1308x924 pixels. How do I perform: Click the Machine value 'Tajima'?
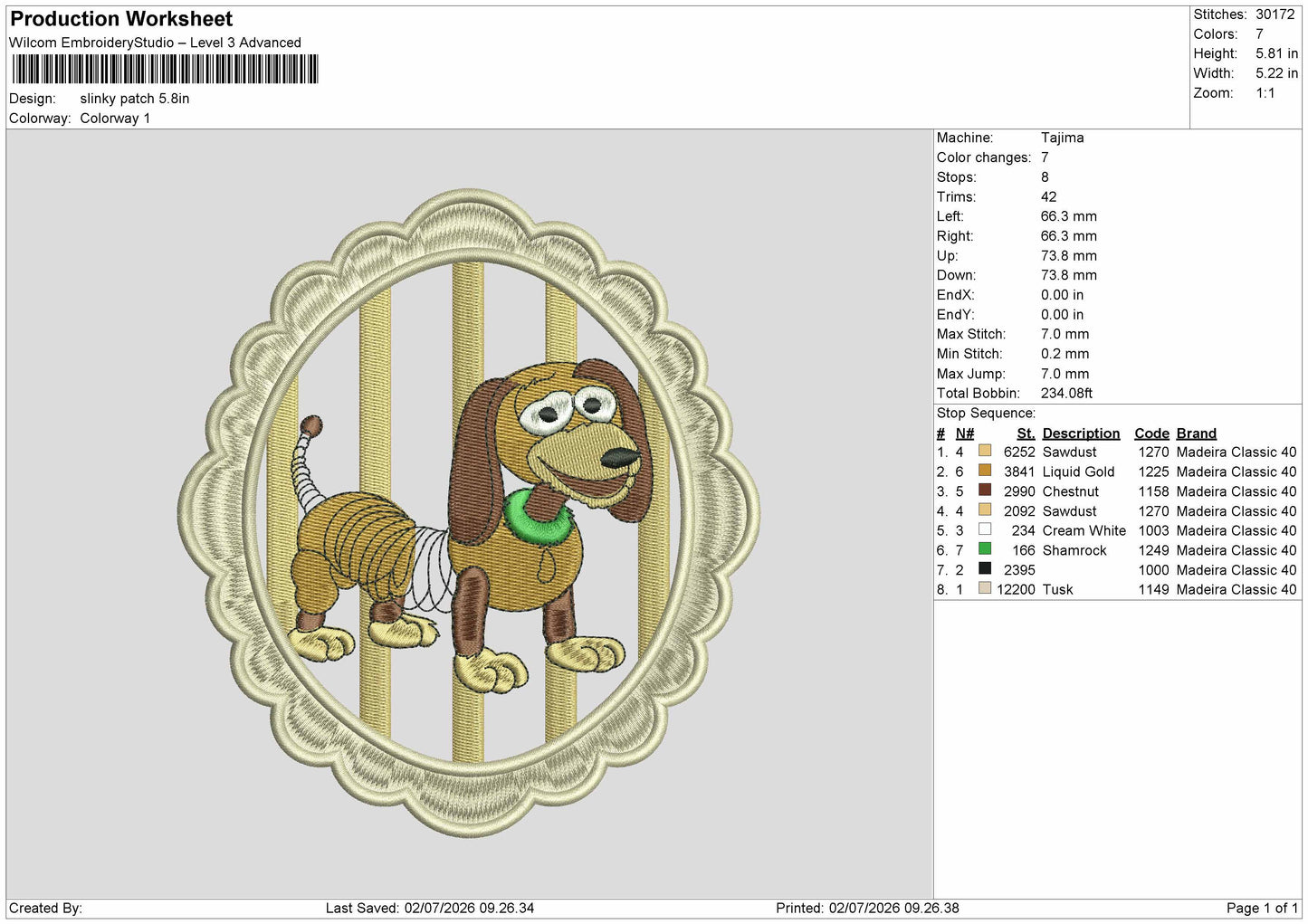click(x=1062, y=138)
